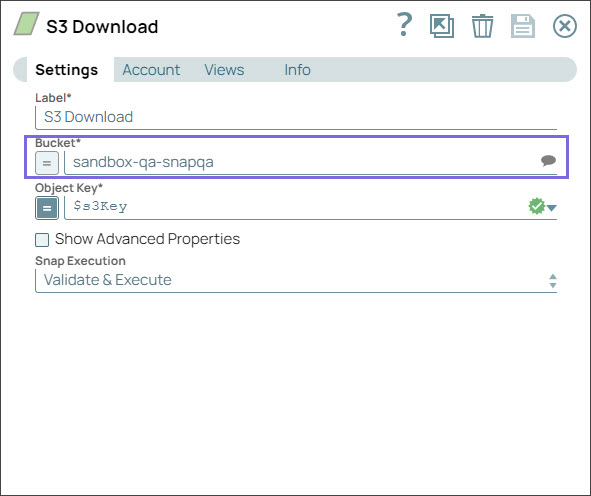Click the Object Key* field label
Viewport: 591px width, 496px height.
(69, 188)
